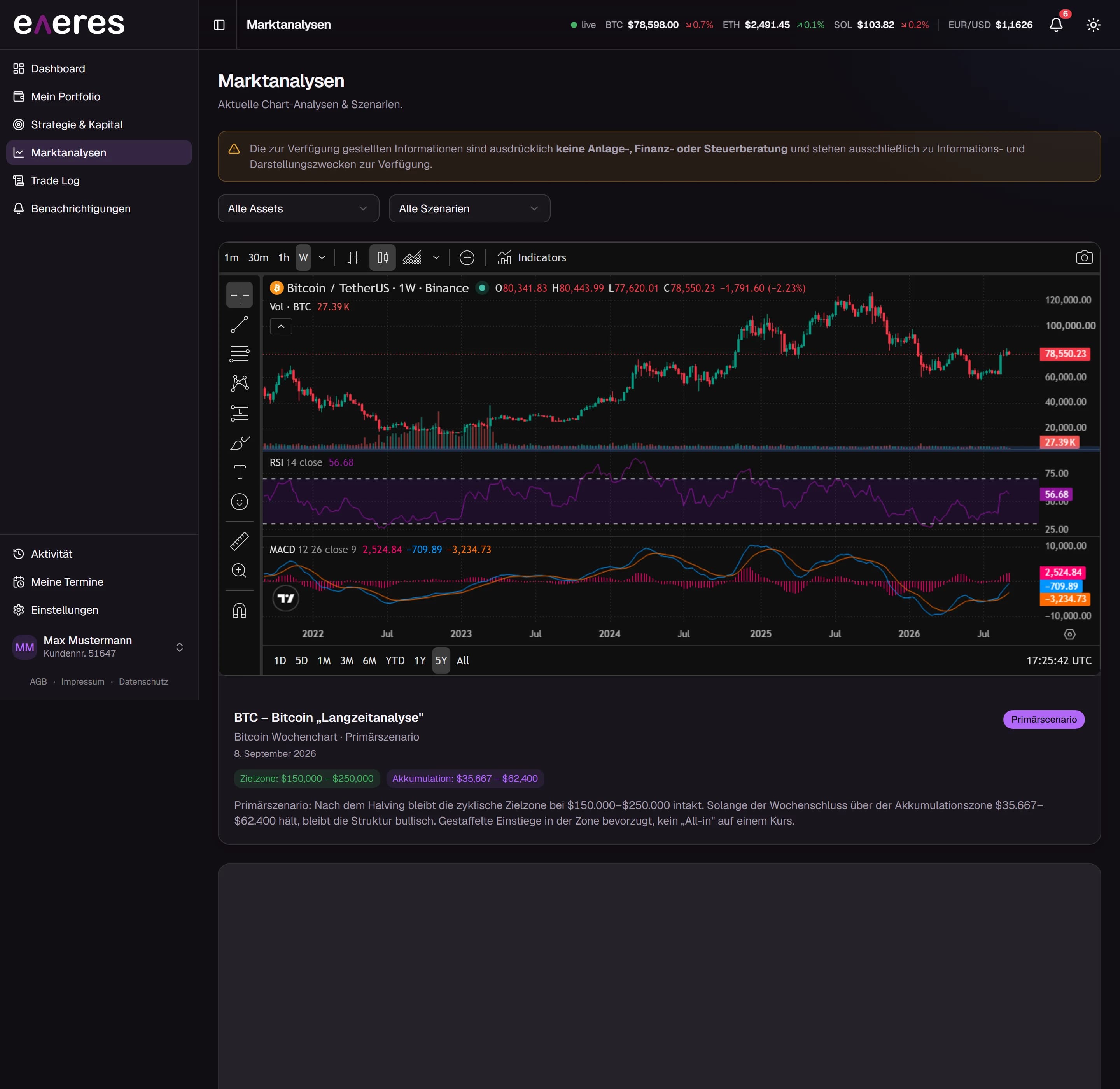Choose the brush drawing tool

239,443
